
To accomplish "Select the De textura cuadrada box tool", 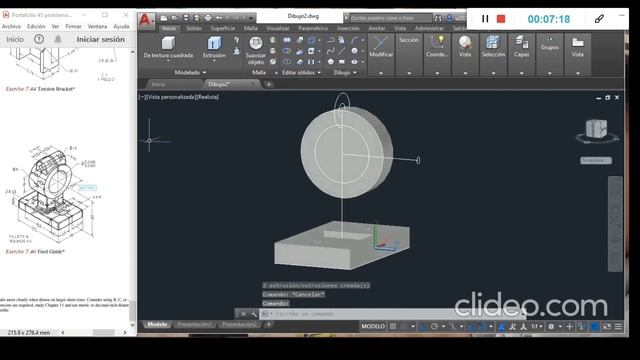I will 168,47.
